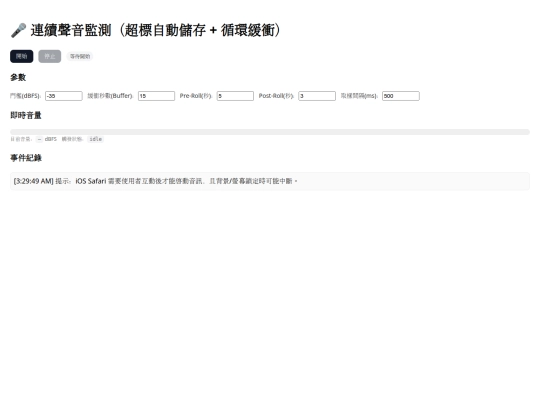Click the iOS Safari hint log entry
Image resolution: width=540 pixels, height=405 pixels.
pyautogui.click(x=270, y=181)
